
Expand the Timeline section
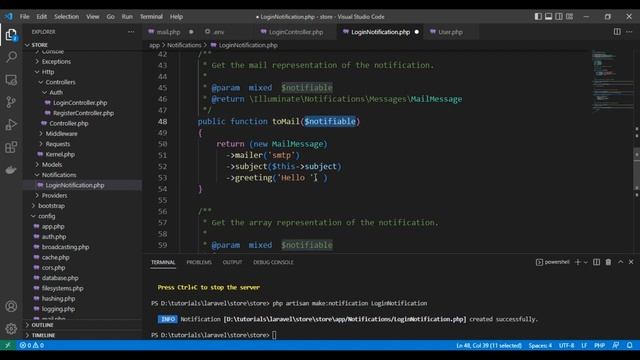click(x=43, y=335)
